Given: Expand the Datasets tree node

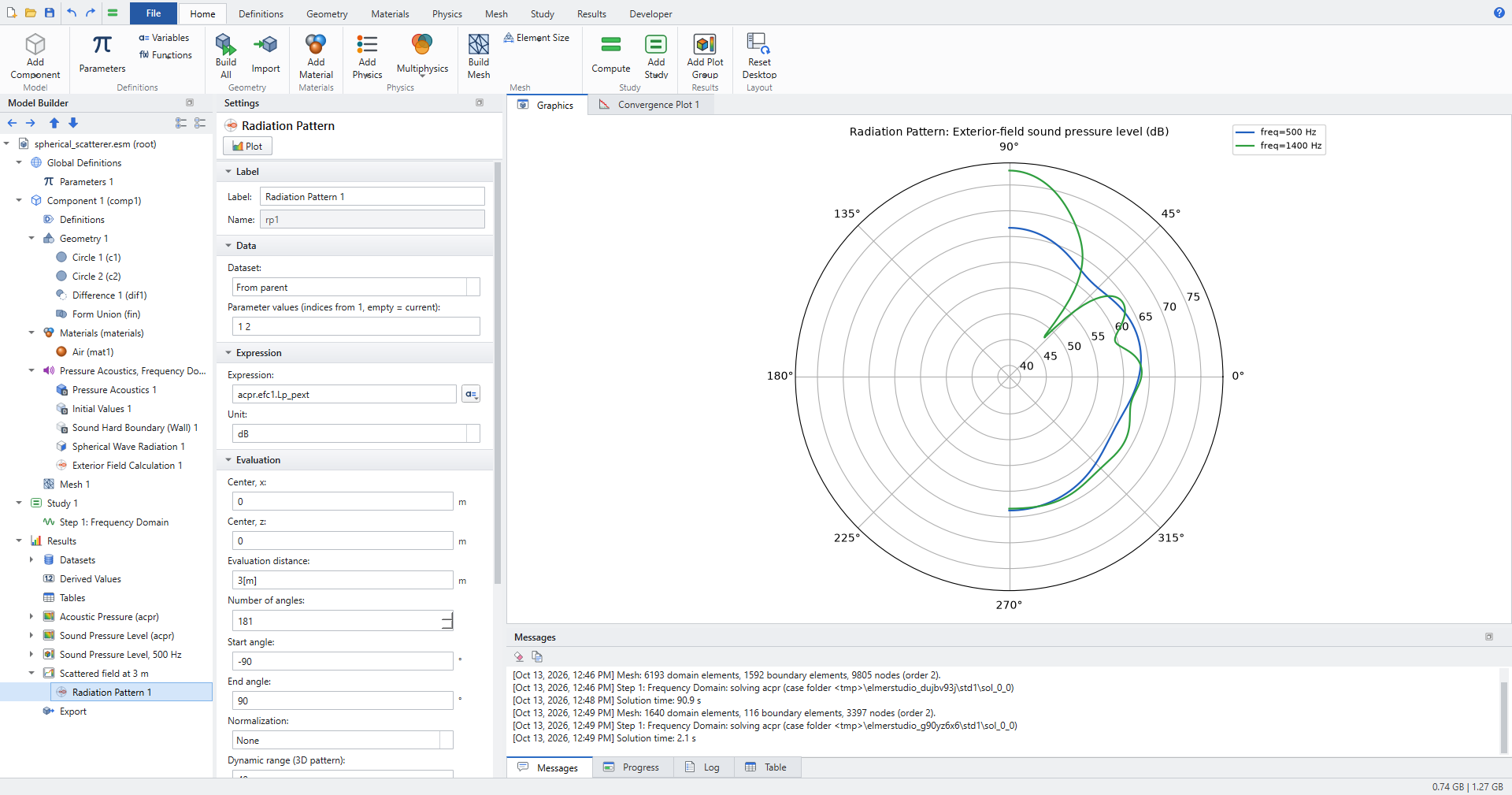Looking at the screenshot, I should (x=31, y=560).
